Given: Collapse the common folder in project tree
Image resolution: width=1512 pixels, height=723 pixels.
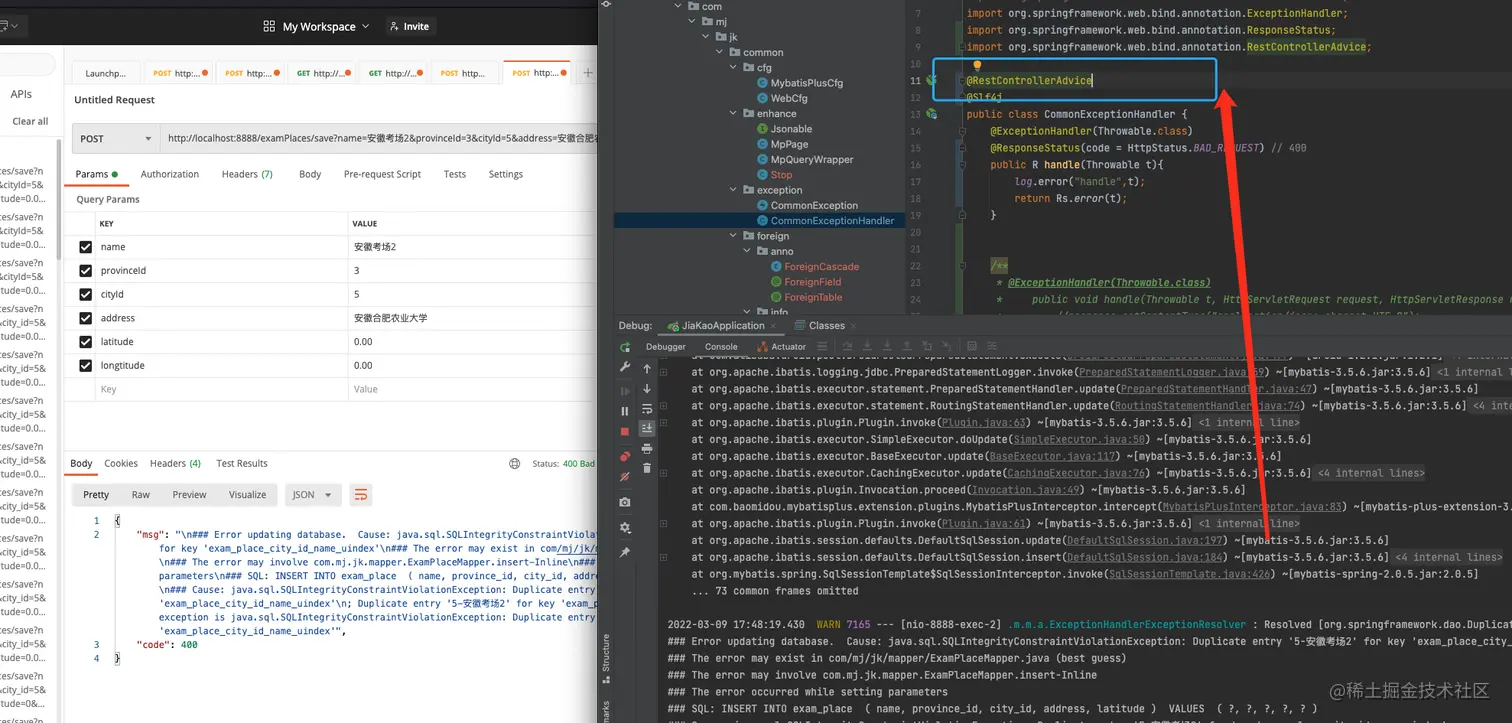Looking at the screenshot, I should pos(721,52).
